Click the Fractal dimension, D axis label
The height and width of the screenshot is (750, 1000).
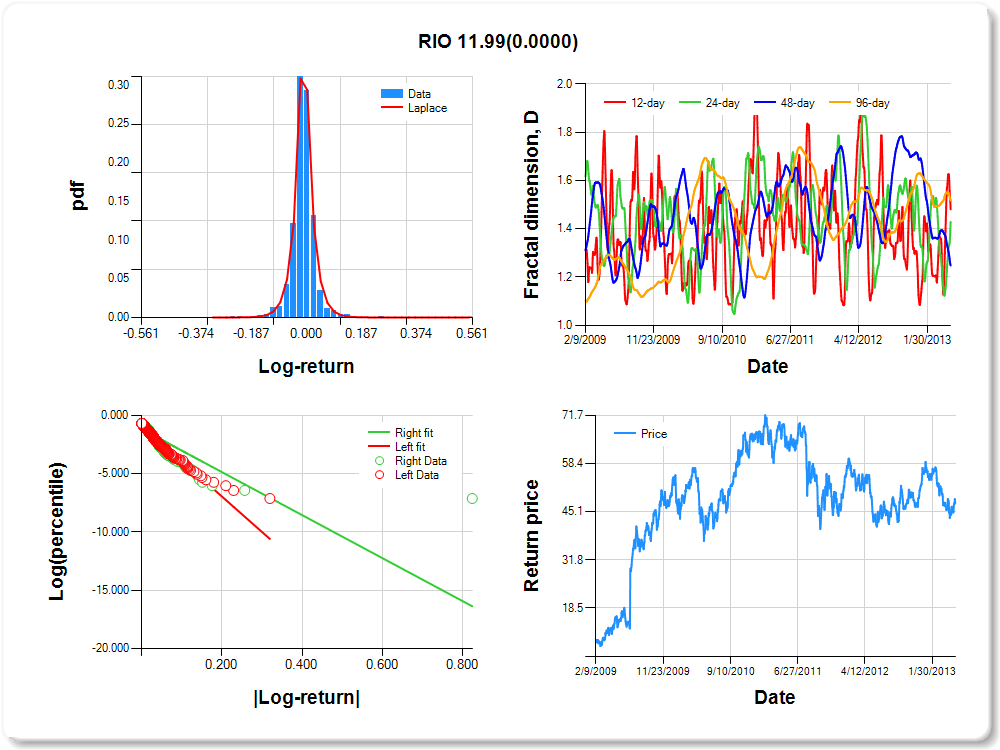pyautogui.click(x=532, y=204)
